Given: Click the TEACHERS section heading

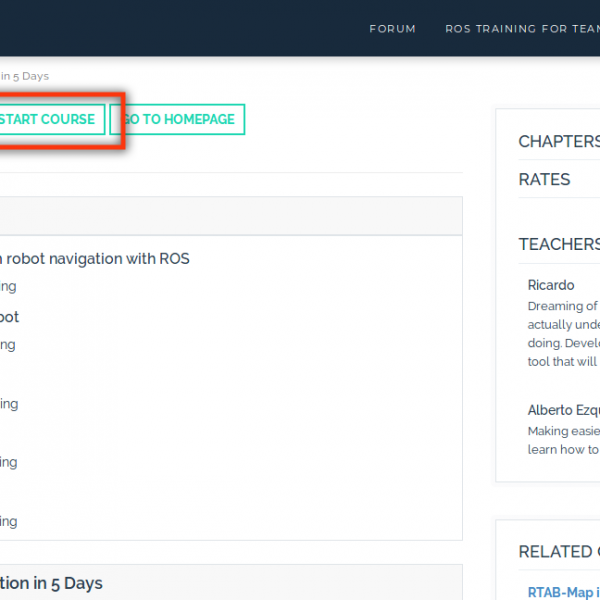Looking at the screenshot, I should (558, 244).
